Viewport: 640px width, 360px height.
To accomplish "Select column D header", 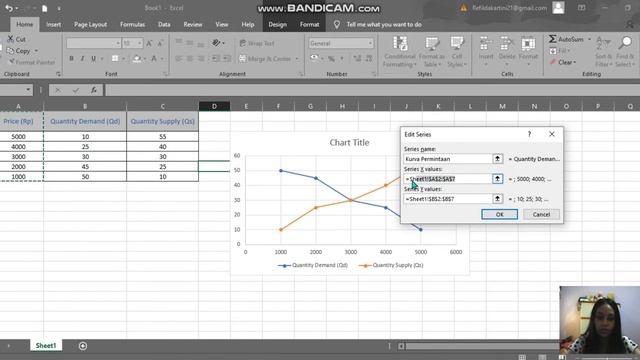I will pyautogui.click(x=214, y=107).
